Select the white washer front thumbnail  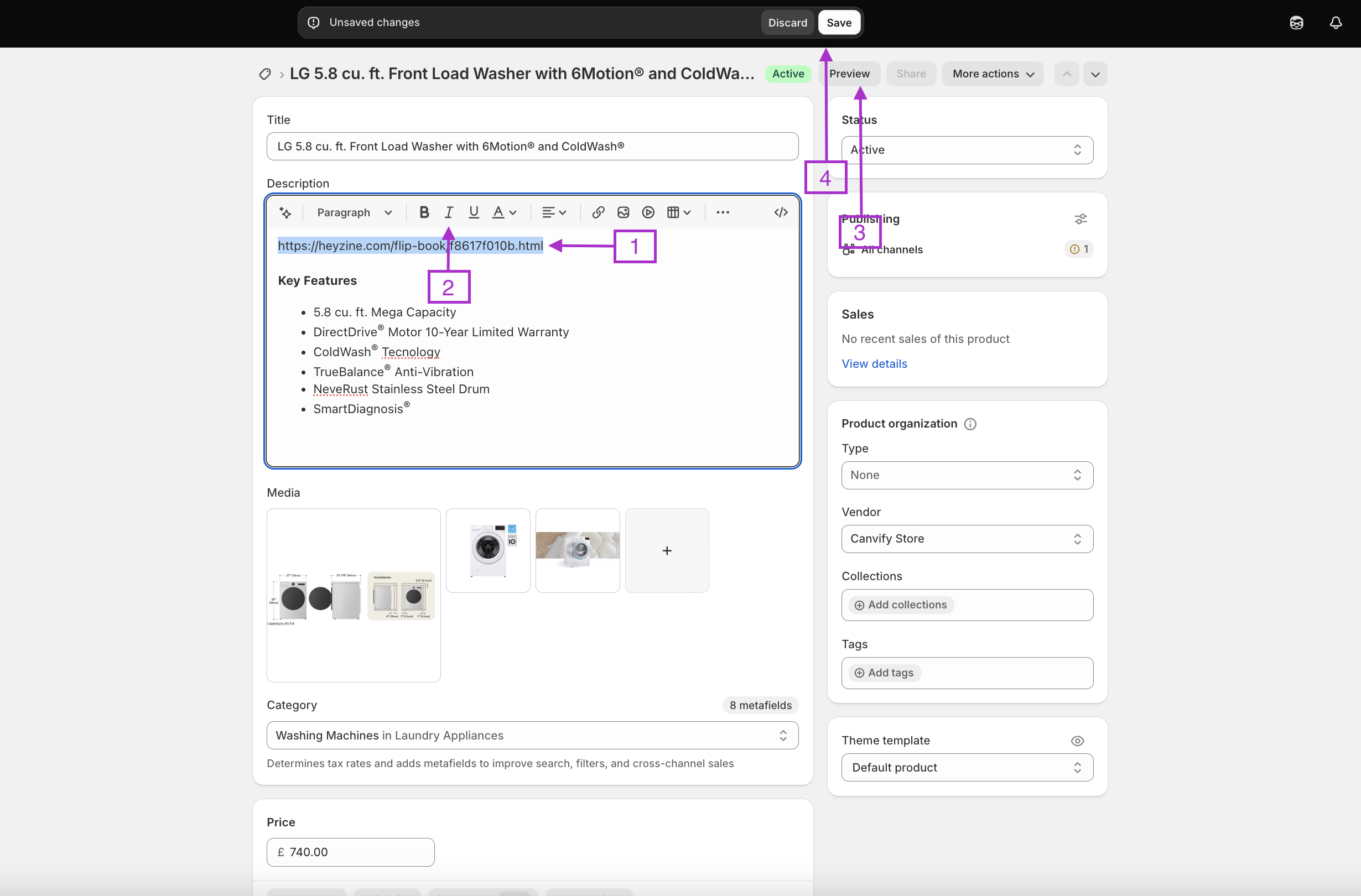click(488, 551)
